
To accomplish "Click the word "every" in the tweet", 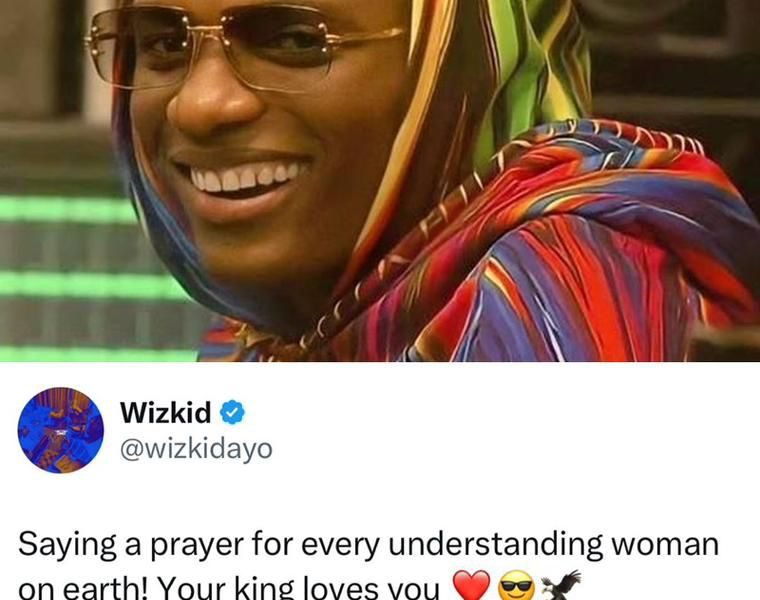I will (x=340, y=545).
